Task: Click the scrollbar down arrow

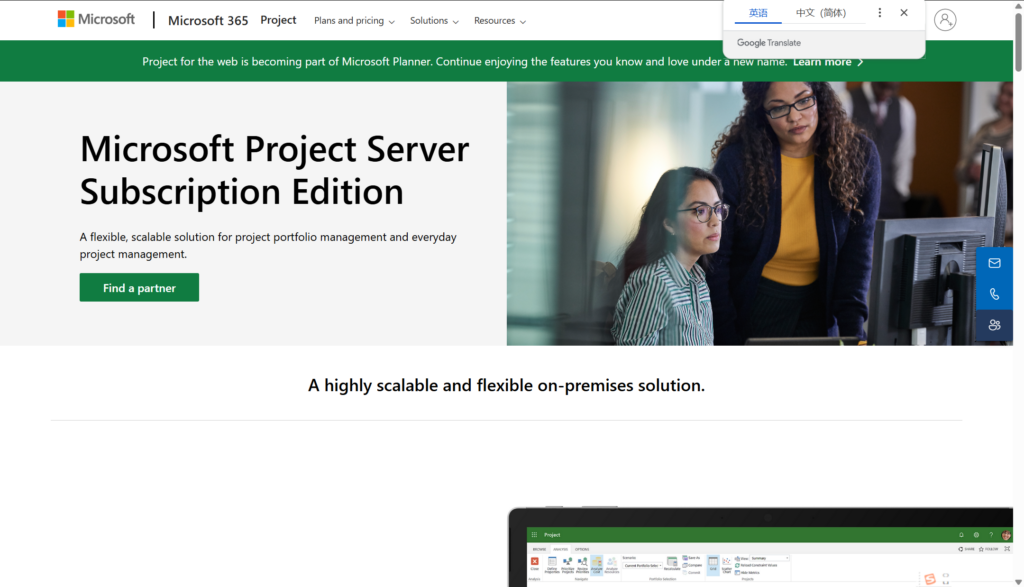Action: [1017, 580]
